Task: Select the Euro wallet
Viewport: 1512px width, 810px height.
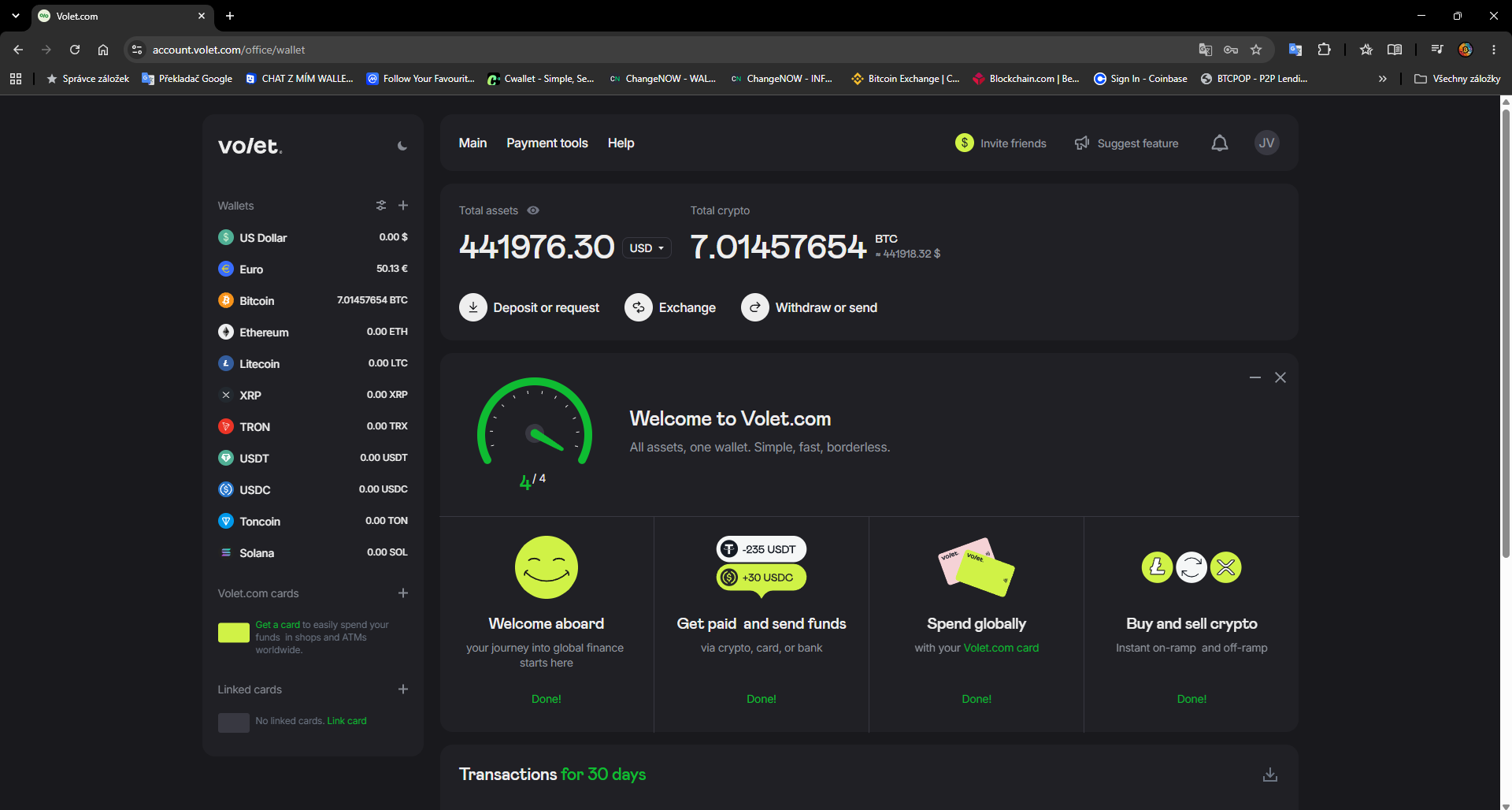Action: click(x=313, y=269)
